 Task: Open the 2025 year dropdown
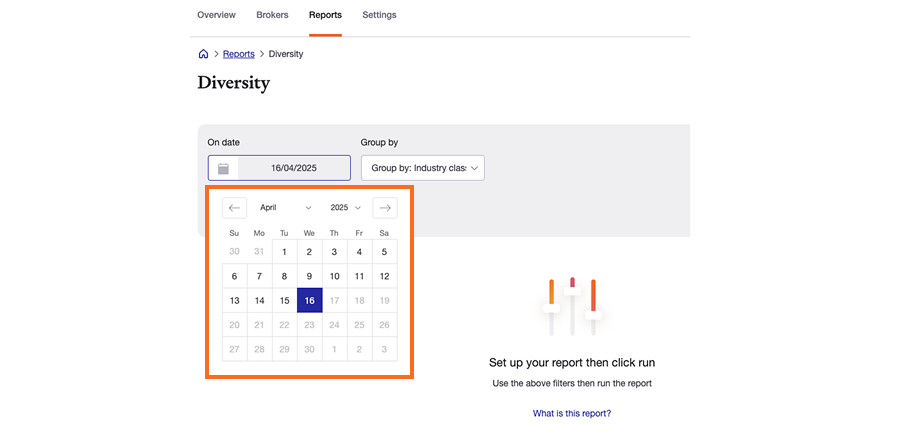pos(345,208)
